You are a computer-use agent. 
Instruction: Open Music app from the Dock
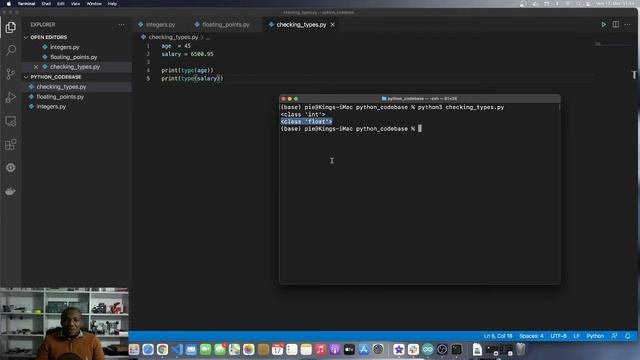[320, 349]
